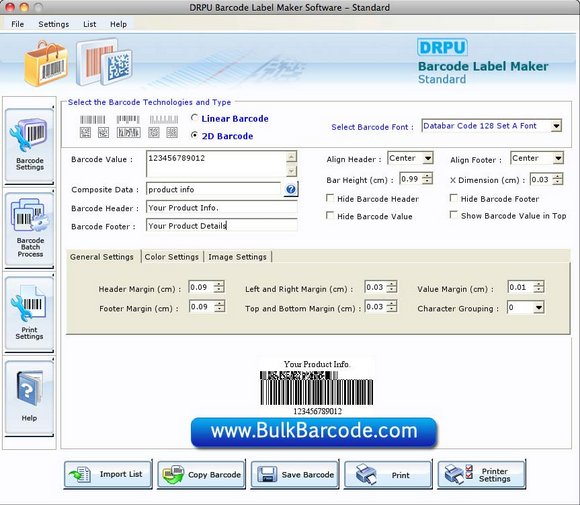Open the Settings menu
This screenshot has width=580, height=505.
click(54, 24)
